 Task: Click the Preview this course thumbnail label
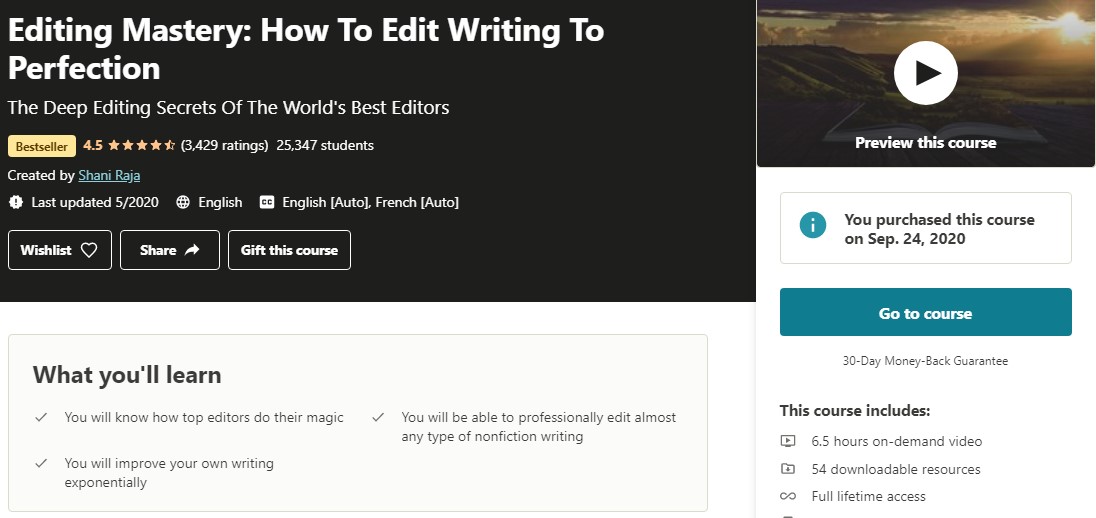click(x=925, y=143)
